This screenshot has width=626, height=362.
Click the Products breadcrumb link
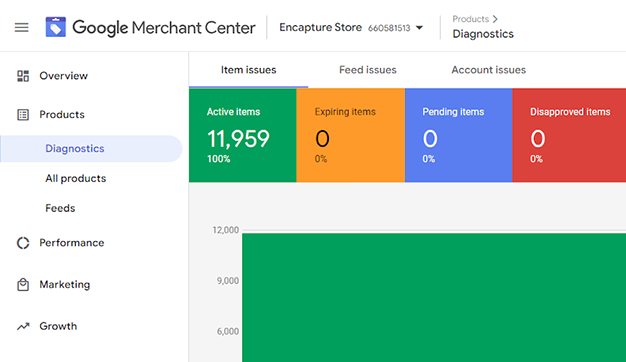coord(470,19)
